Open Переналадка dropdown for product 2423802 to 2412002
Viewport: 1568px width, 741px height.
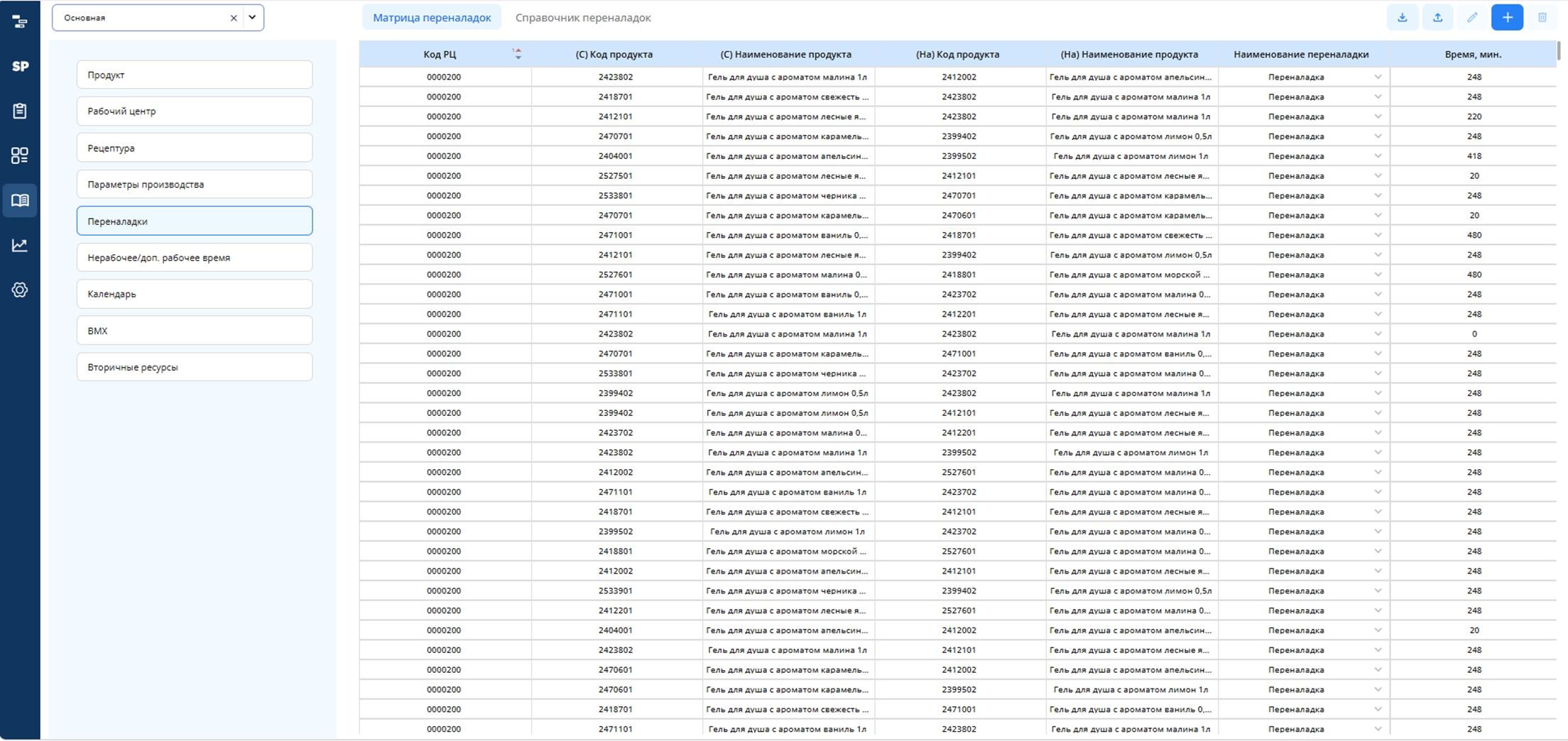tap(1378, 77)
